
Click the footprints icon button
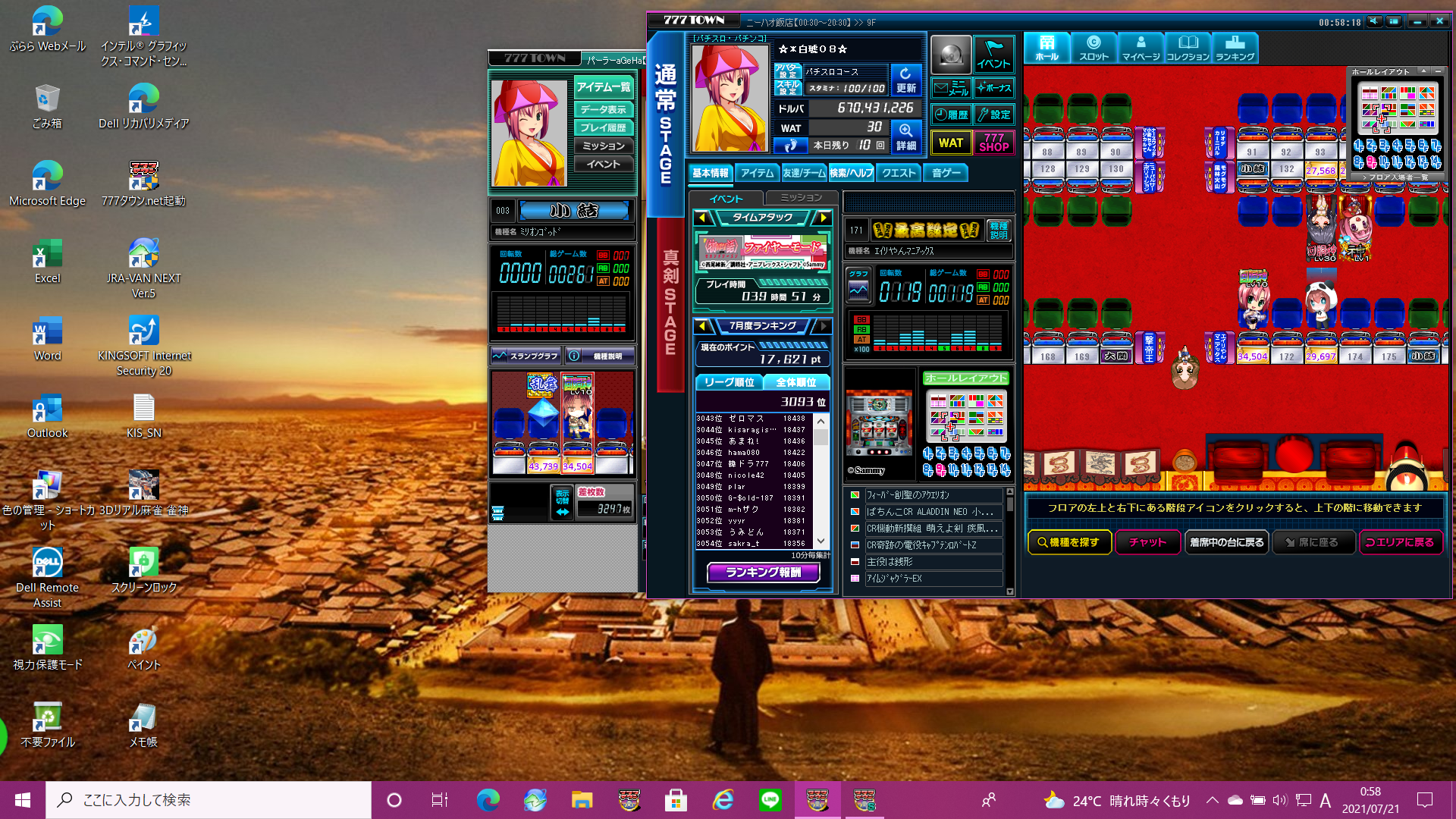click(x=789, y=145)
